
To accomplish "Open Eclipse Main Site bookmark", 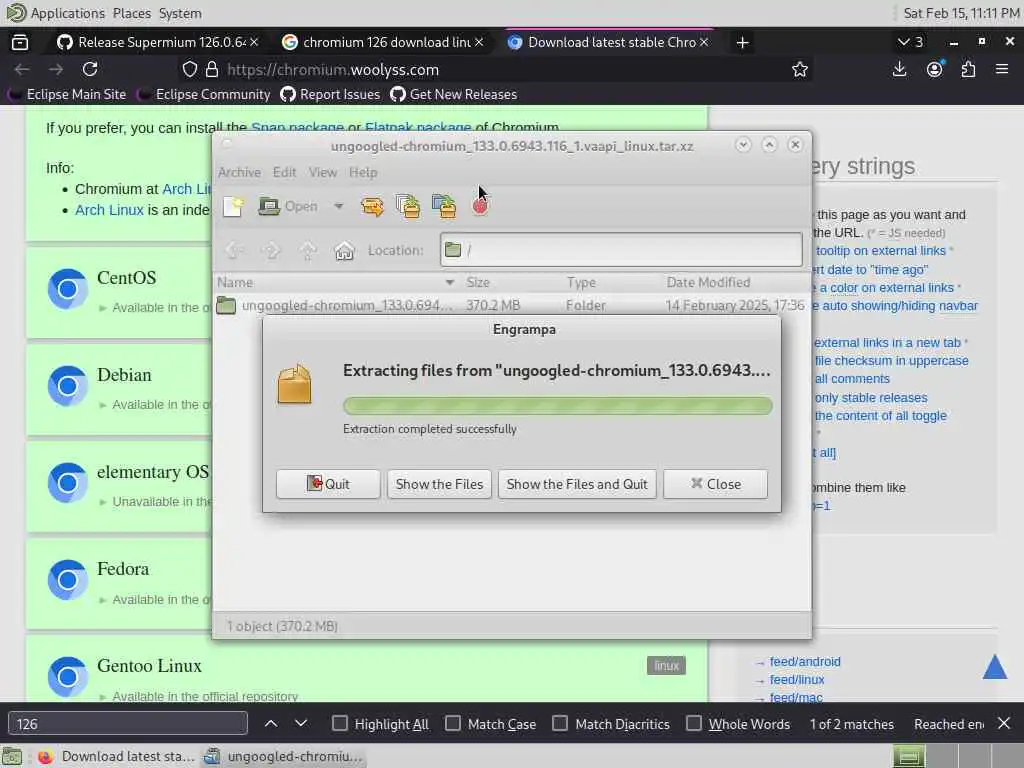I will (x=67, y=95).
